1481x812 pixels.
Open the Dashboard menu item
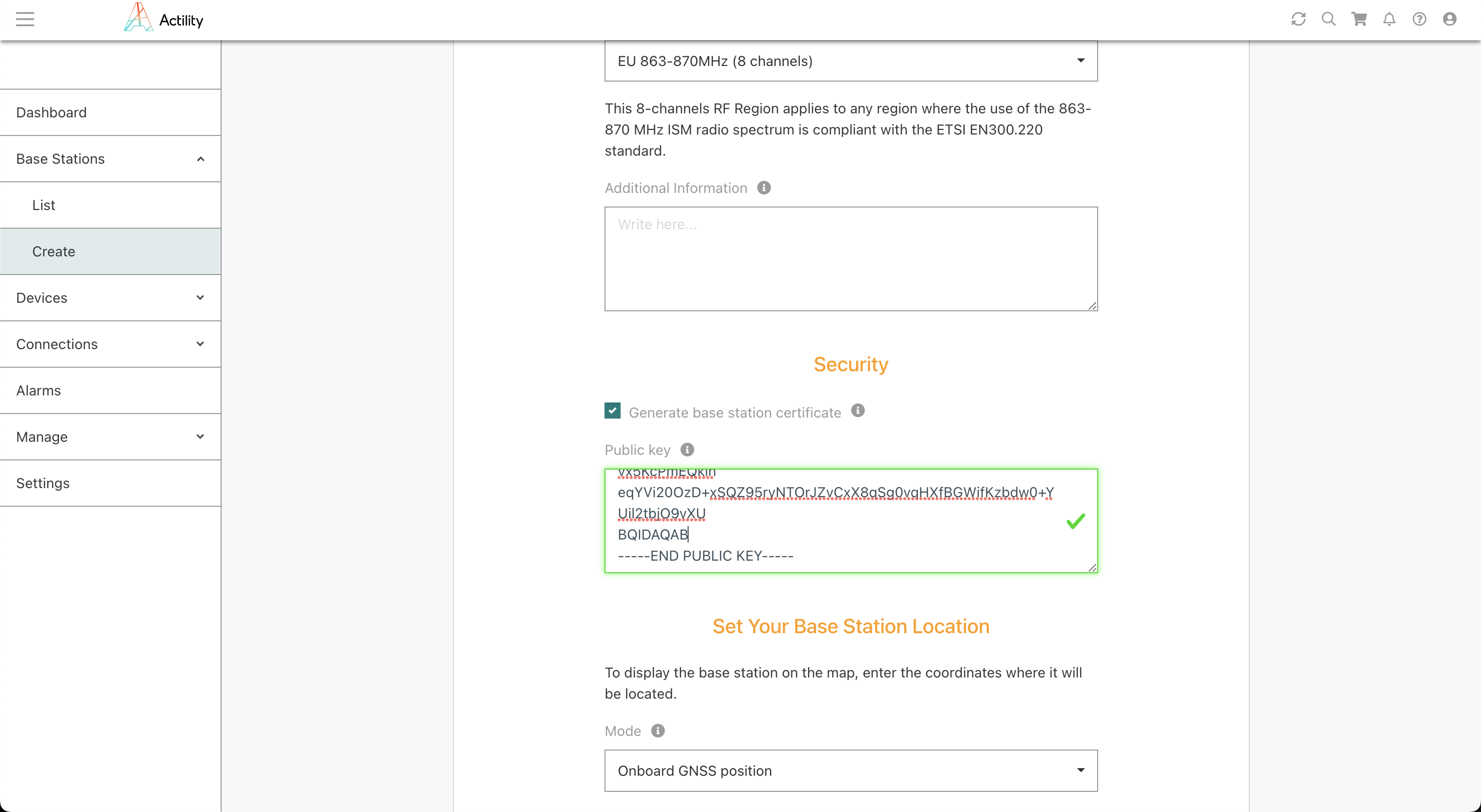point(52,112)
